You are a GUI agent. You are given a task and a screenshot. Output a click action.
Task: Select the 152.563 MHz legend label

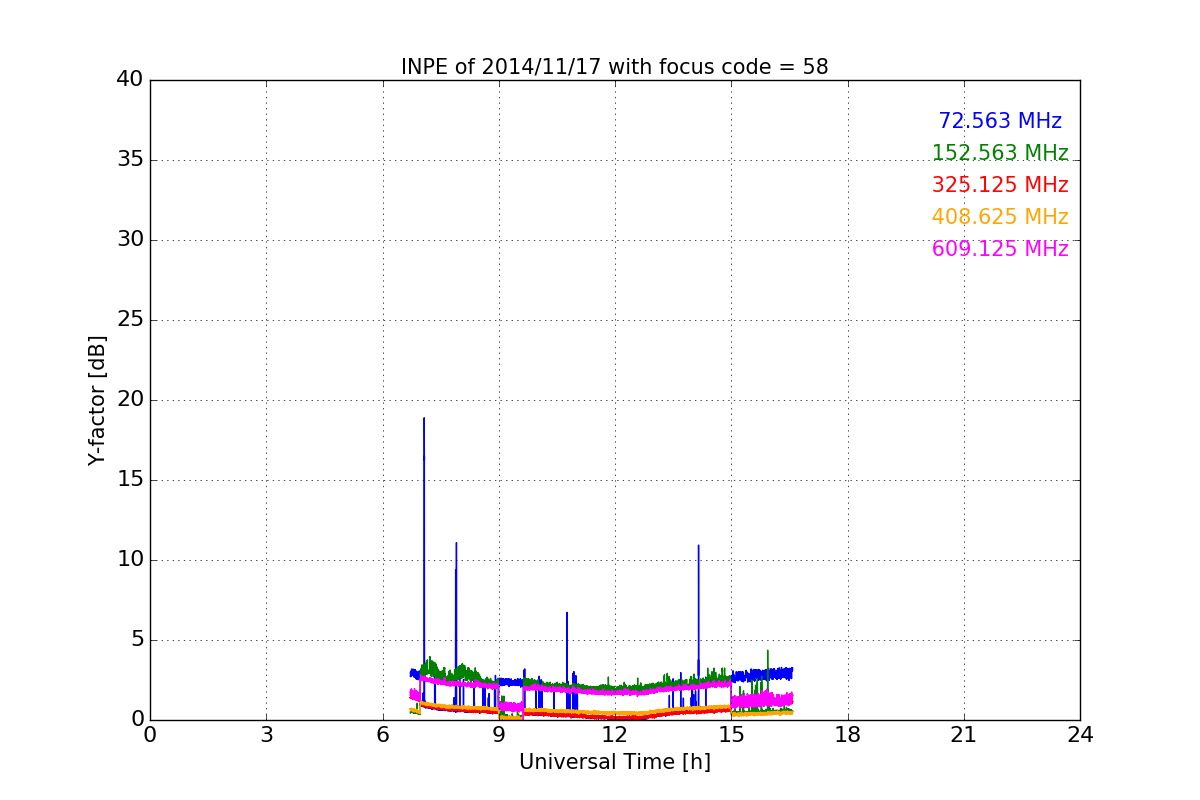click(1000, 153)
